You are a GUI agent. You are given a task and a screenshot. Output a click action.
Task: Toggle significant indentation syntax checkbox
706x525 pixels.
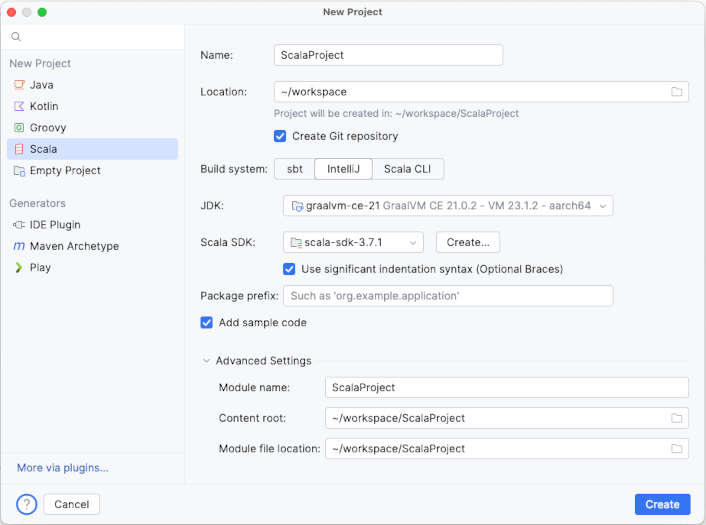pyautogui.click(x=289, y=269)
